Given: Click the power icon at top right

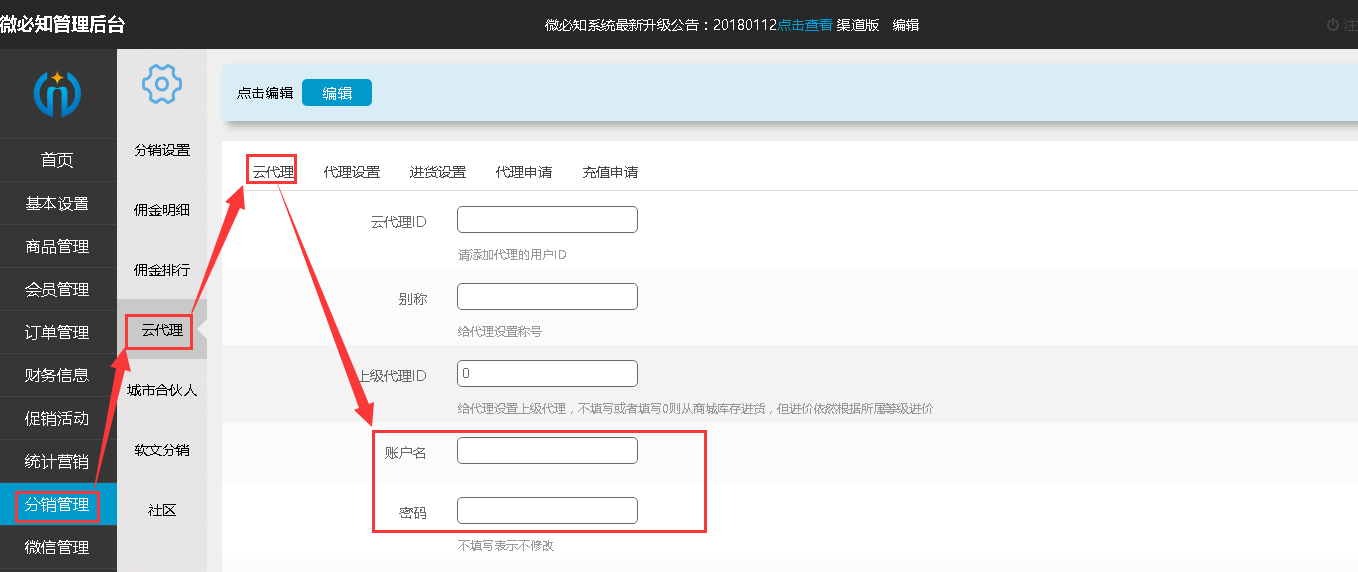Looking at the screenshot, I should tap(1332, 25).
